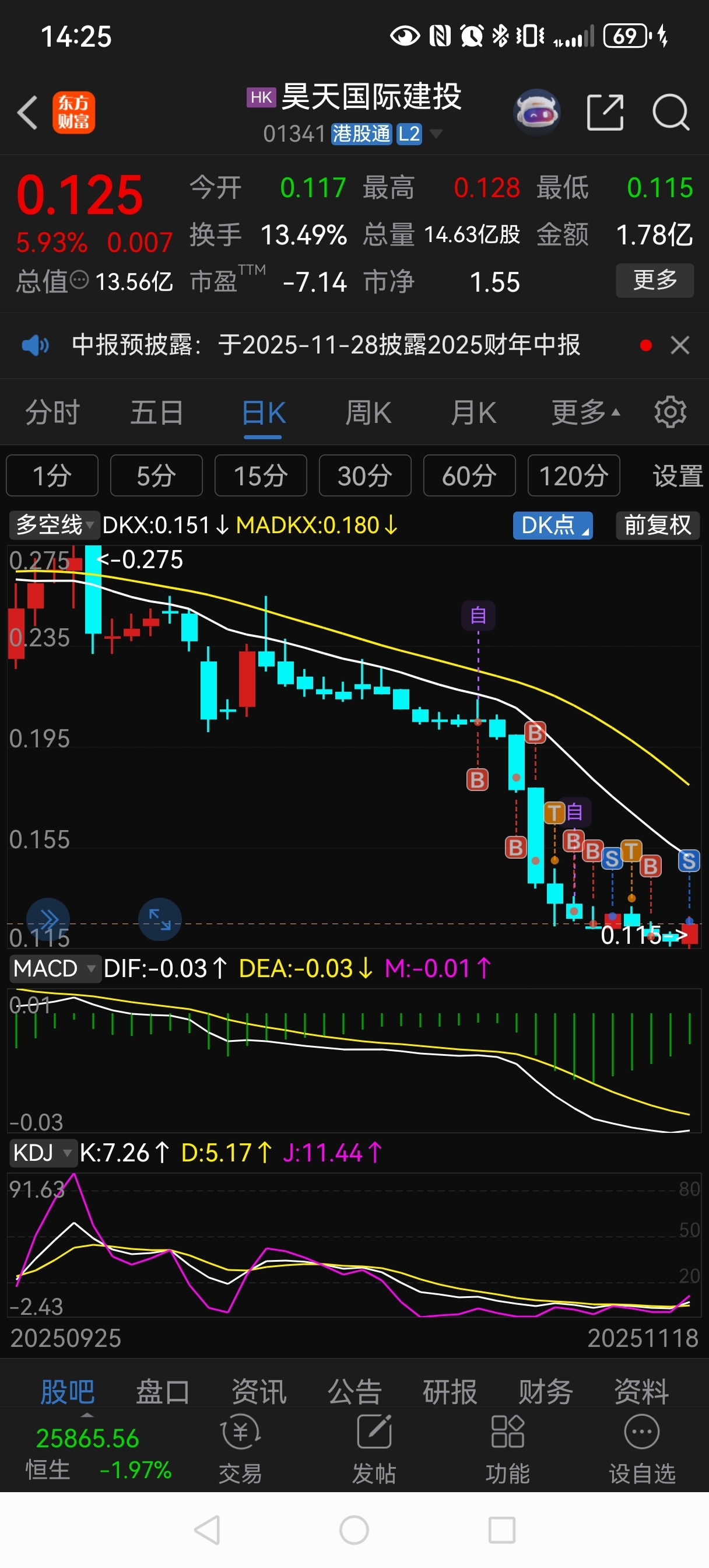Tap the stock code 01341

click(x=294, y=134)
